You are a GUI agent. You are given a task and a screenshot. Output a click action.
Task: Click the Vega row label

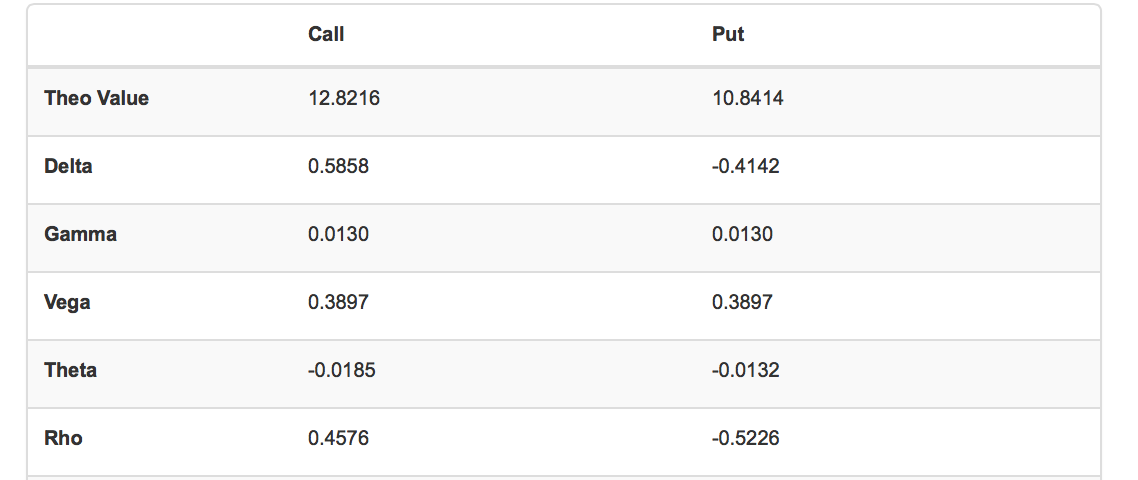pos(68,302)
